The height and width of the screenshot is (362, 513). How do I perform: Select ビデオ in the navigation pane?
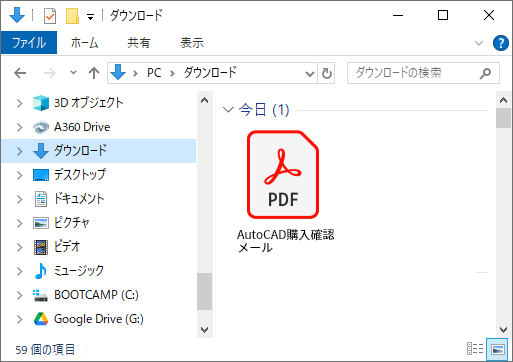point(67,247)
